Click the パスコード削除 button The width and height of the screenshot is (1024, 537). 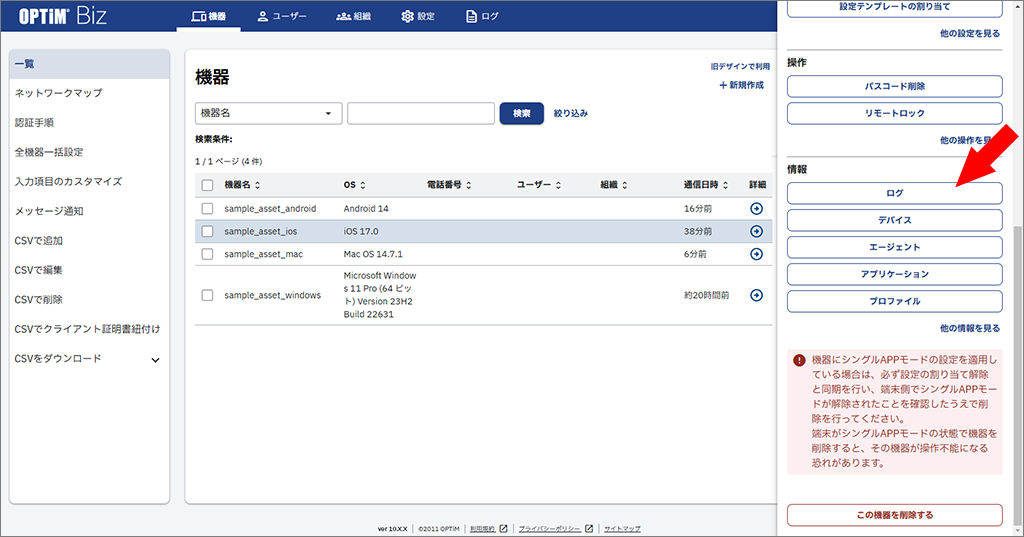pos(895,86)
